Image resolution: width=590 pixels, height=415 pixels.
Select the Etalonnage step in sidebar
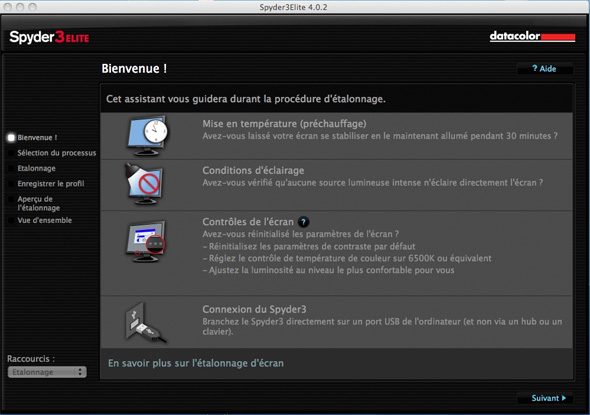[x=36, y=168]
